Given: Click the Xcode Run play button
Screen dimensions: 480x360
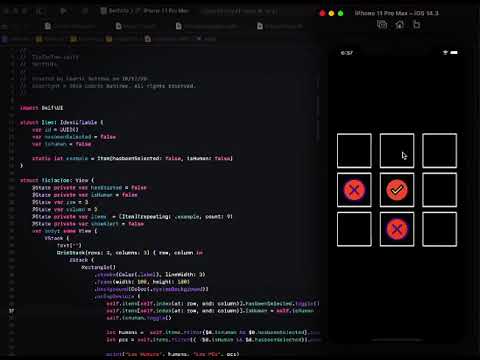Looking at the screenshot, I should (63, 11).
